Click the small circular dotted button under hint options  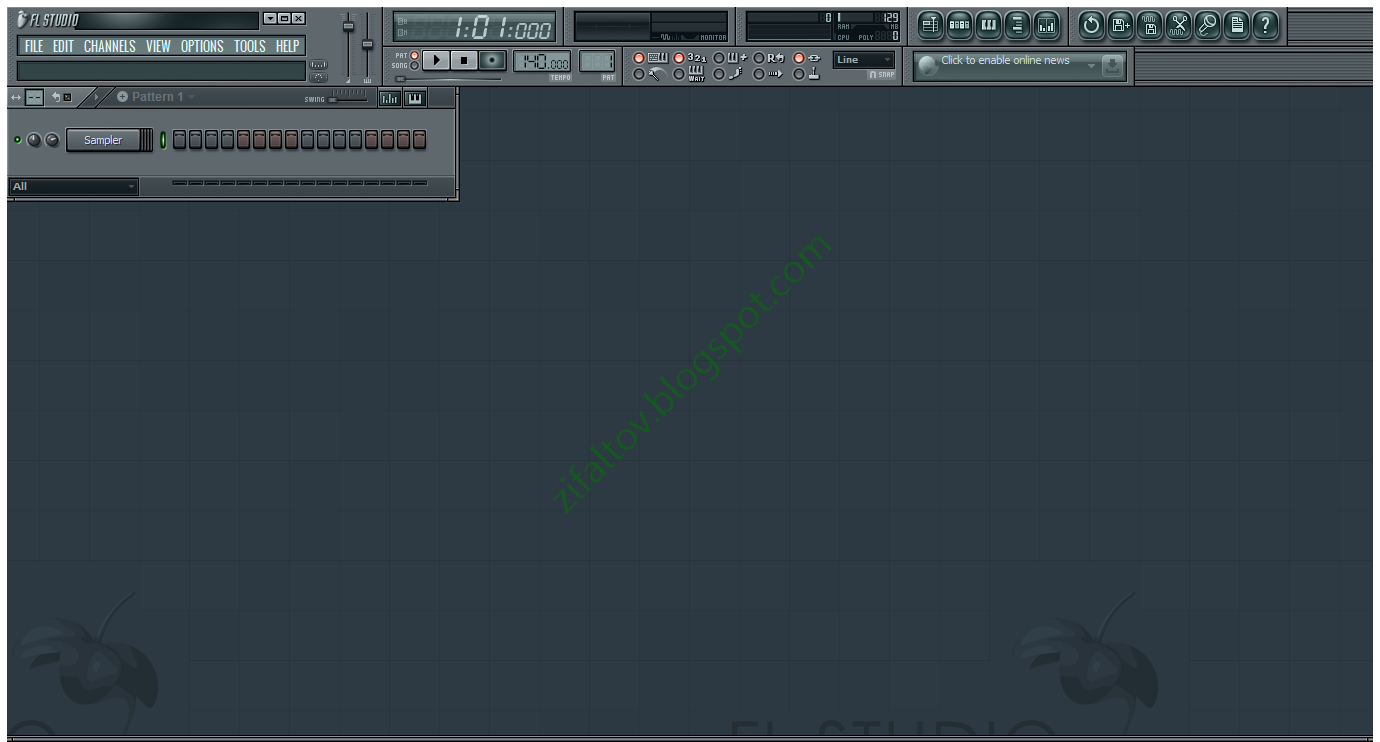coord(319,78)
